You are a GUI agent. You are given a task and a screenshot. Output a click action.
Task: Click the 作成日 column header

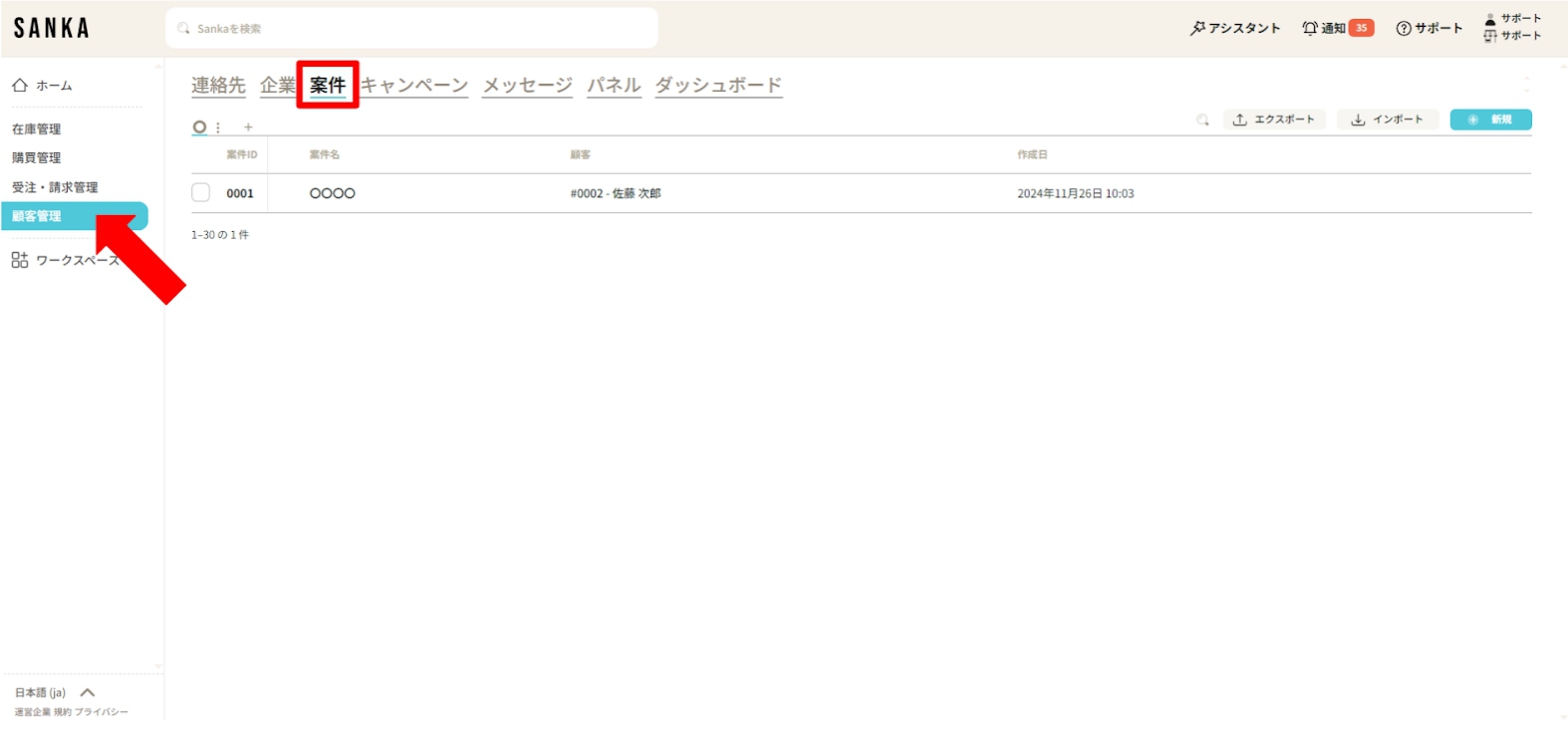(1032, 154)
